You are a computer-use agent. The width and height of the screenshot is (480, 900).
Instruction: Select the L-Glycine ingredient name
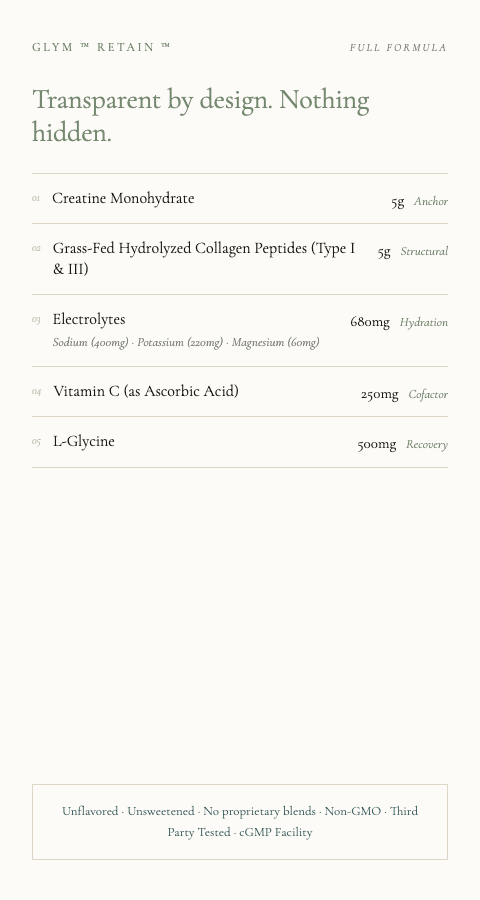pyautogui.click(x=84, y=441)
